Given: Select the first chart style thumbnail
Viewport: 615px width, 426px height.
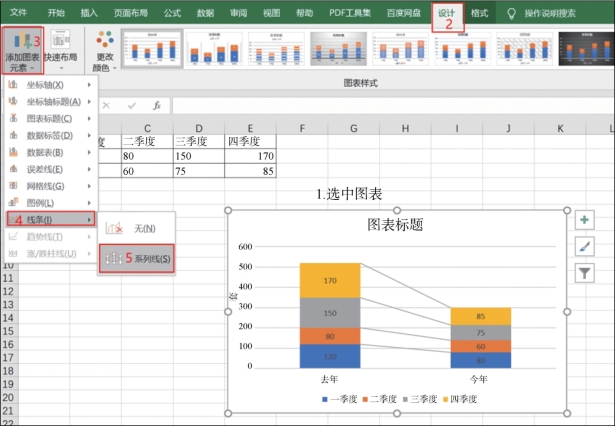Looking at the screenshot, I should click(152, 49).
